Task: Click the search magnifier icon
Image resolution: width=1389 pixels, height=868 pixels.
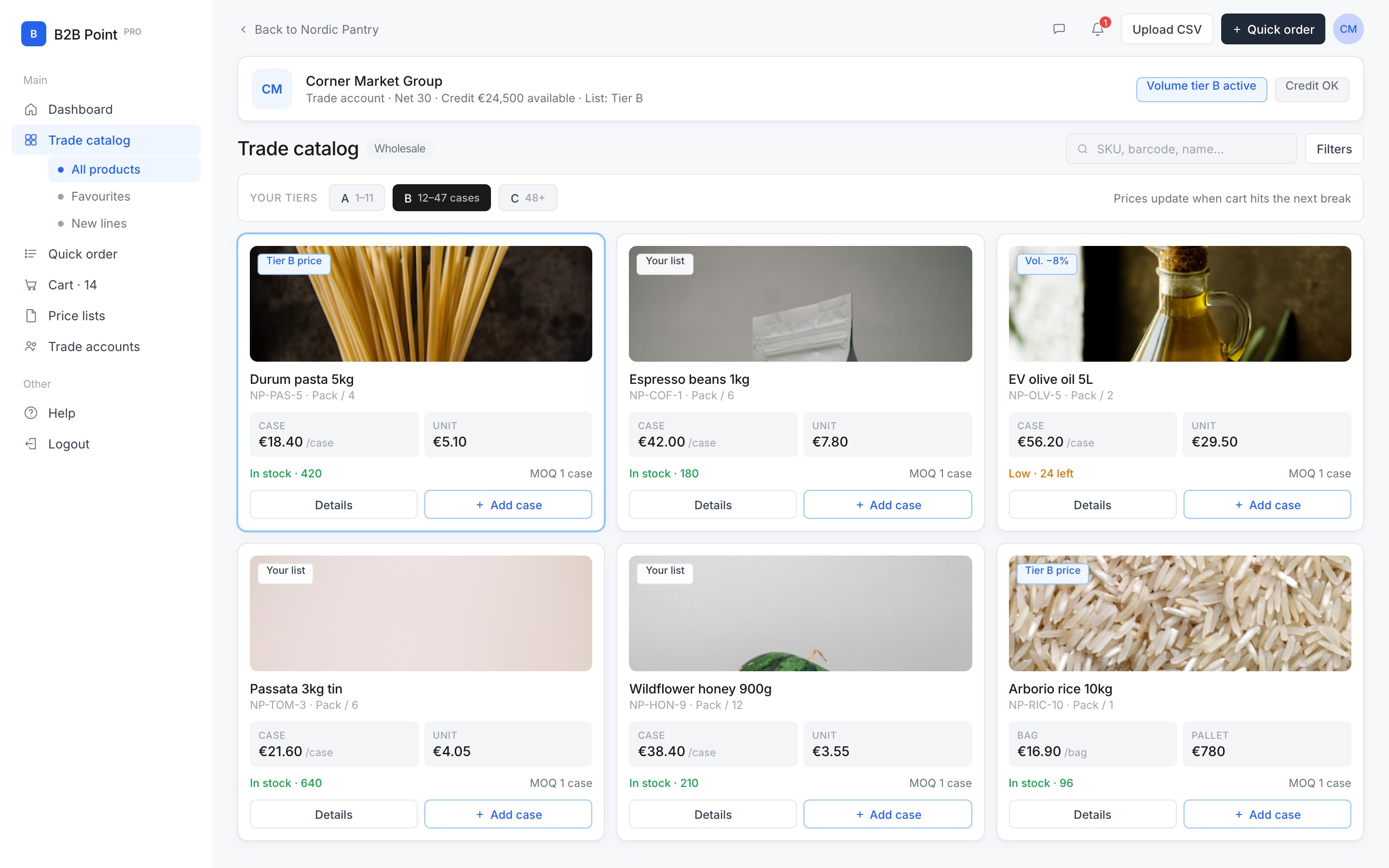Action: click(x=1082, y=149)
